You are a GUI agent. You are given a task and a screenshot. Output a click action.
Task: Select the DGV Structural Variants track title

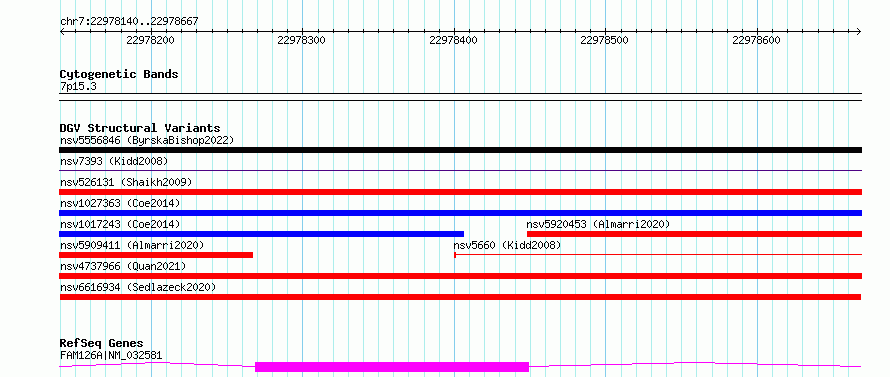[x=140, y=128]
